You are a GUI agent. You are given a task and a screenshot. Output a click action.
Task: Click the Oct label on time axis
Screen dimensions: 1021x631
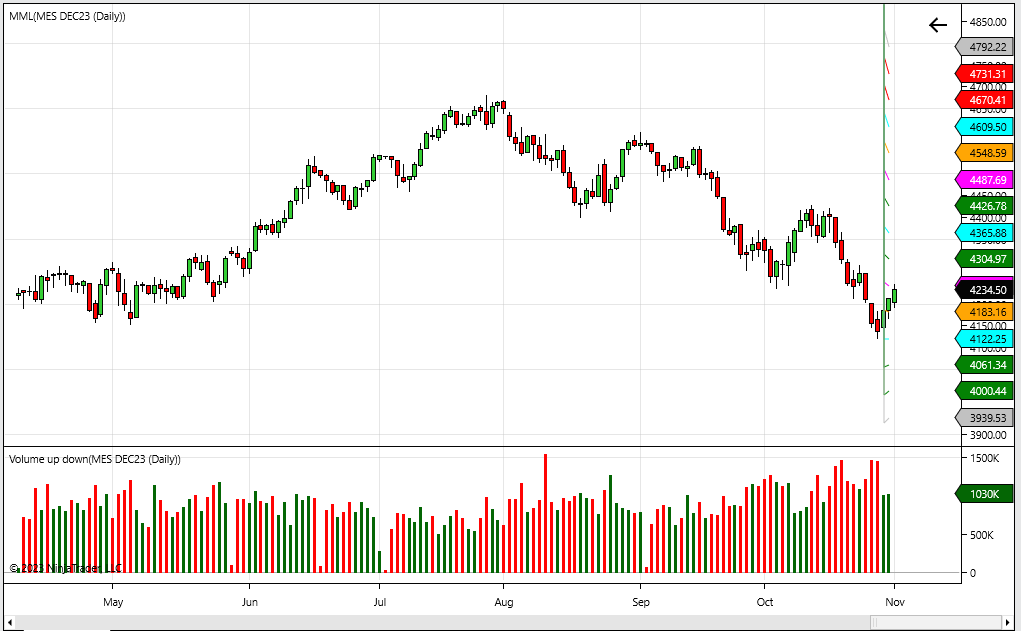point(765,602)
